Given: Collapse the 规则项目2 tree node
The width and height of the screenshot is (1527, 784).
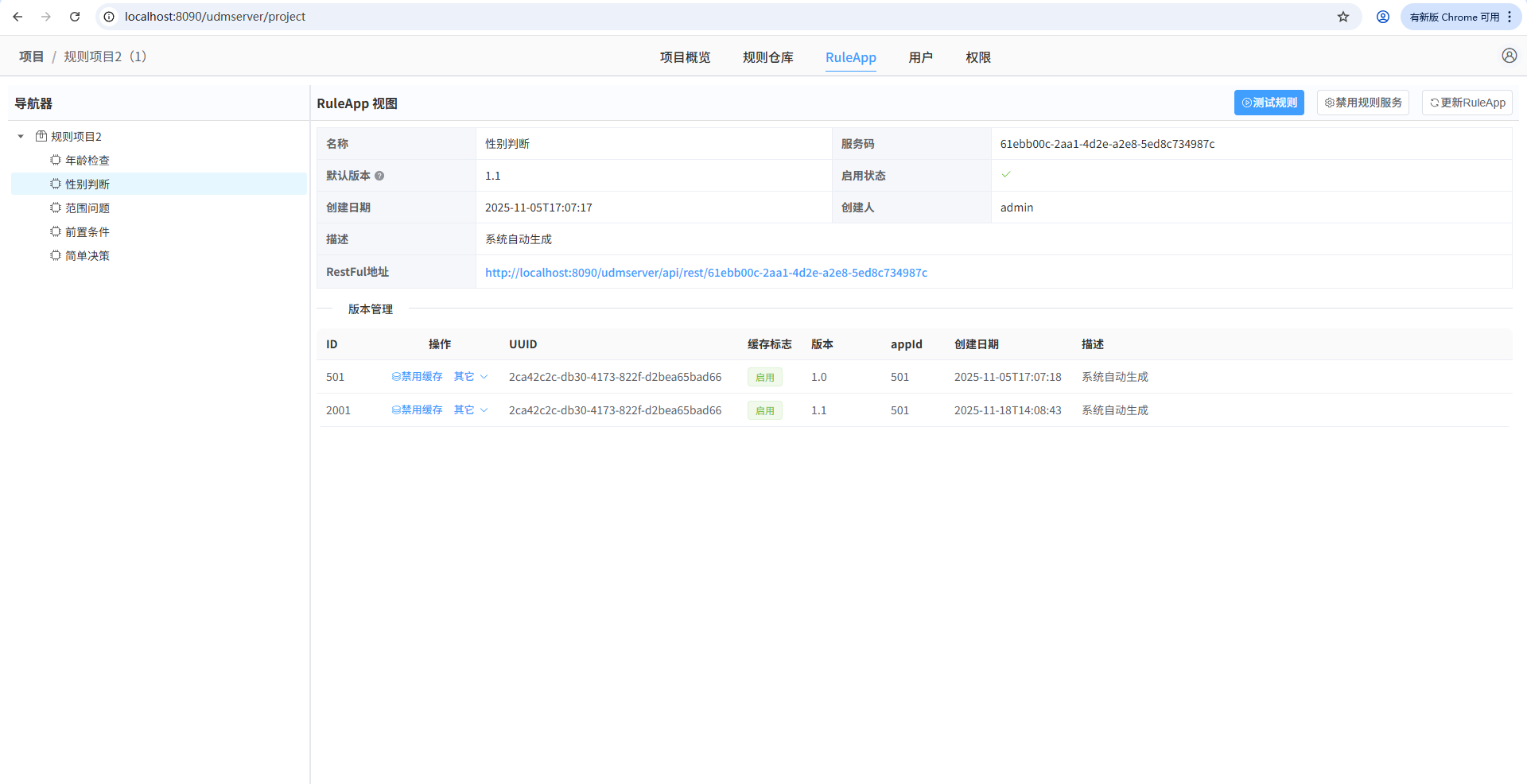Looking at the screenshot, I should click(21, 137).
